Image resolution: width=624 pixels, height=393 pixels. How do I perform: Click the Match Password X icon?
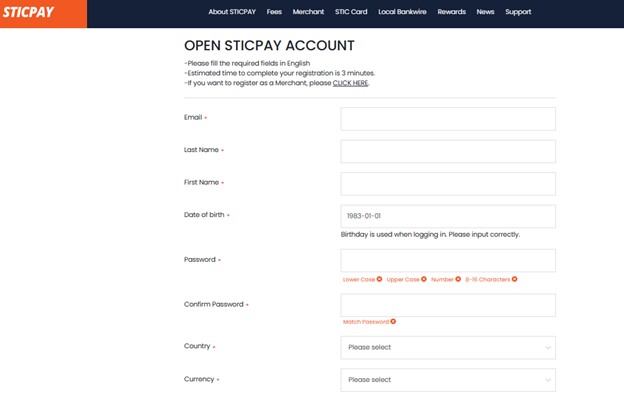393,321
